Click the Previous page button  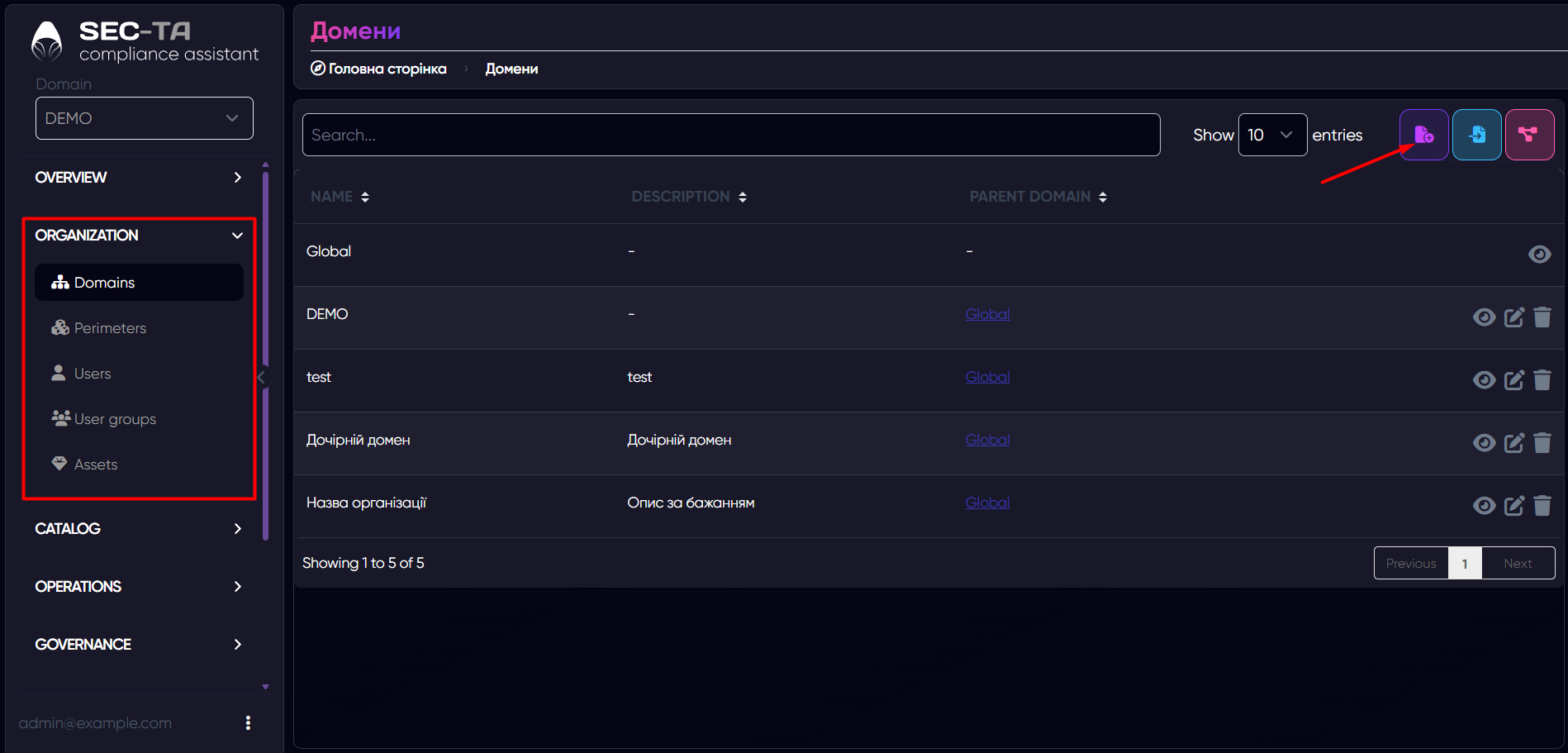(x=1411, y=563)
